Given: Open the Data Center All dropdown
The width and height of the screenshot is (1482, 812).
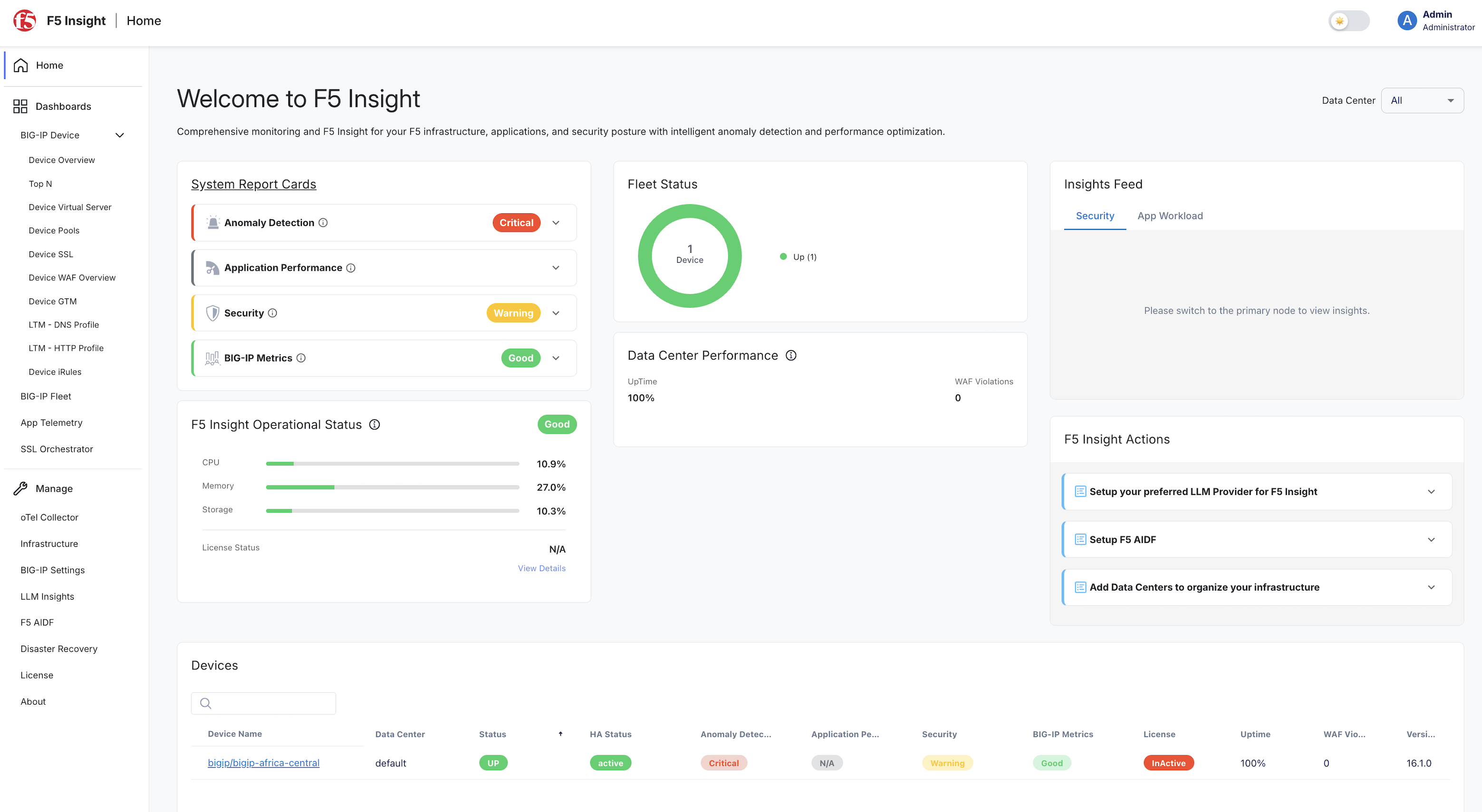Looking at the screenshot, I should pyautogui.click(x=1422, y=101).
